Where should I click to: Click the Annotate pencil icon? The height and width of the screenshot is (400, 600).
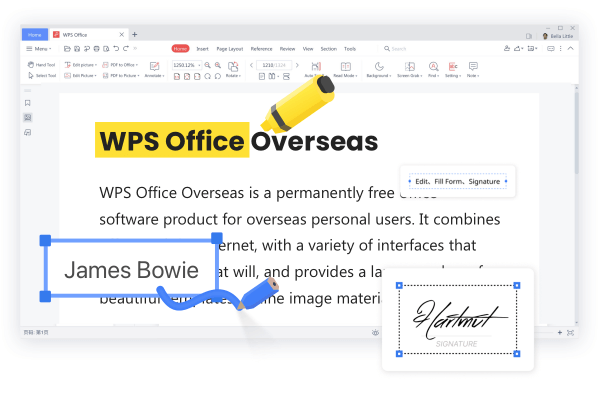tap(154, 66)
